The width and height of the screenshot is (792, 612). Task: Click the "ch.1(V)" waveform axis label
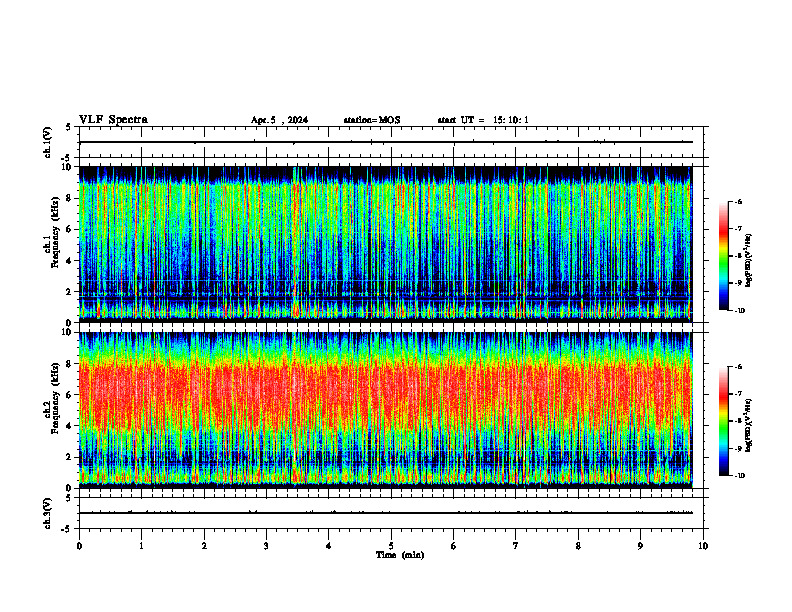point(48,142)
